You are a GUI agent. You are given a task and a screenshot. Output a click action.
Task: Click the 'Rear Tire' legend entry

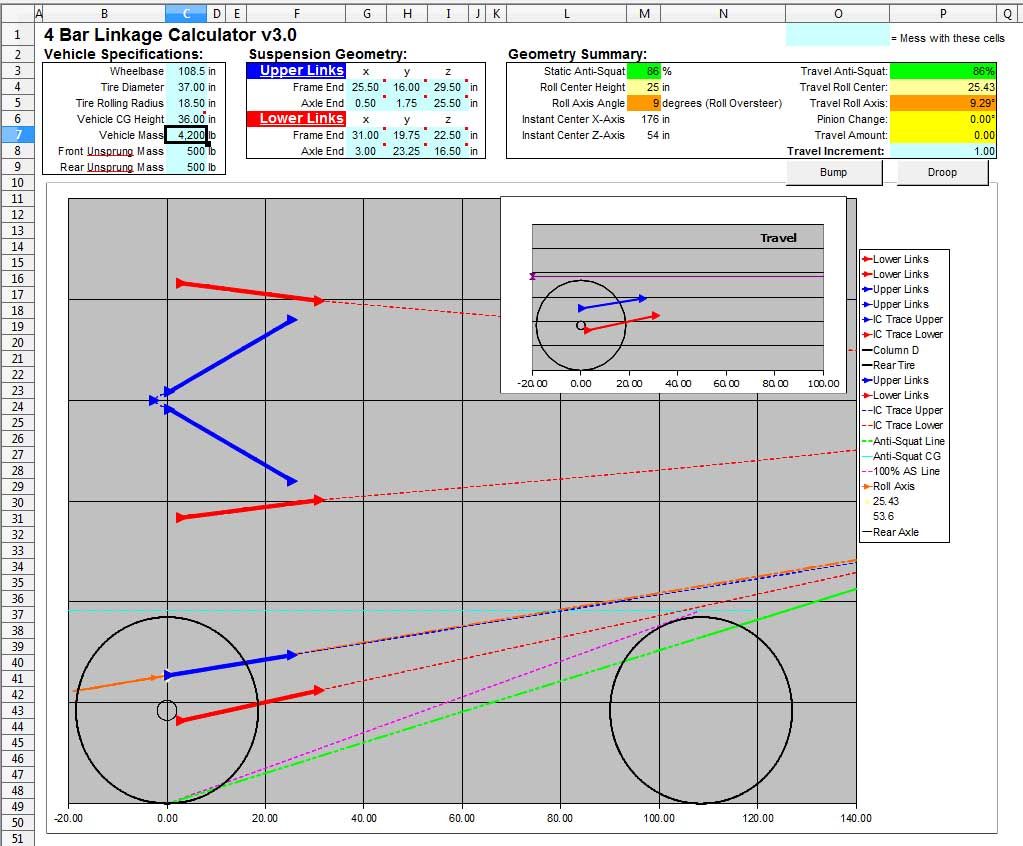[x=889, y=365]
